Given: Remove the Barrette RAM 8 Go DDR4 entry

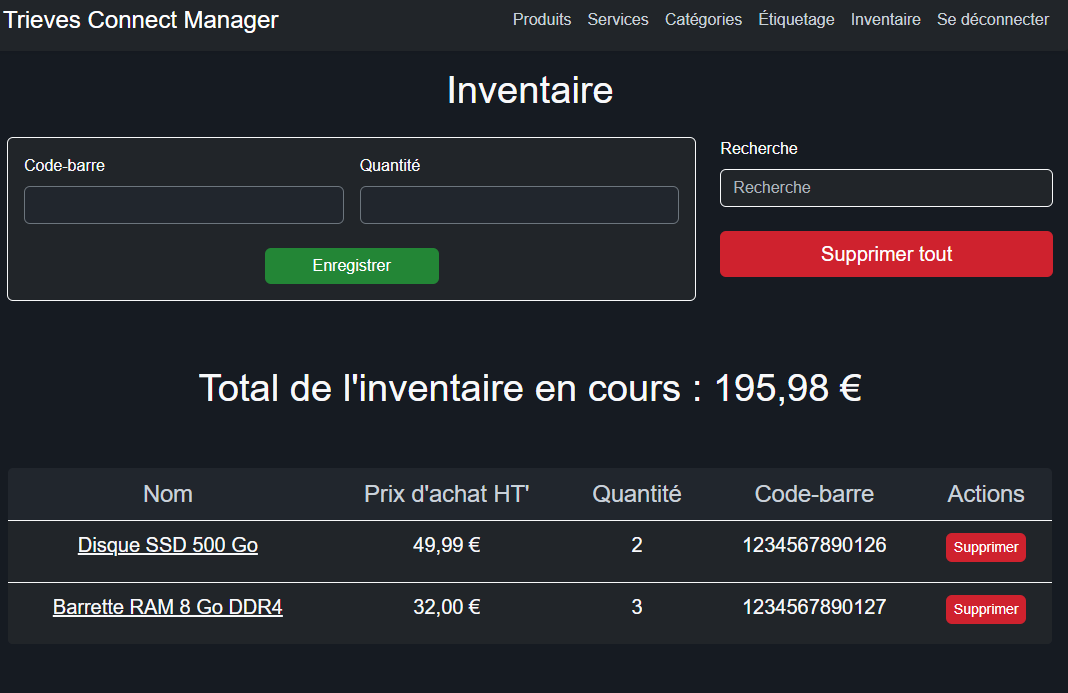Looking at the screenshot, I should [x=985, y=610].
